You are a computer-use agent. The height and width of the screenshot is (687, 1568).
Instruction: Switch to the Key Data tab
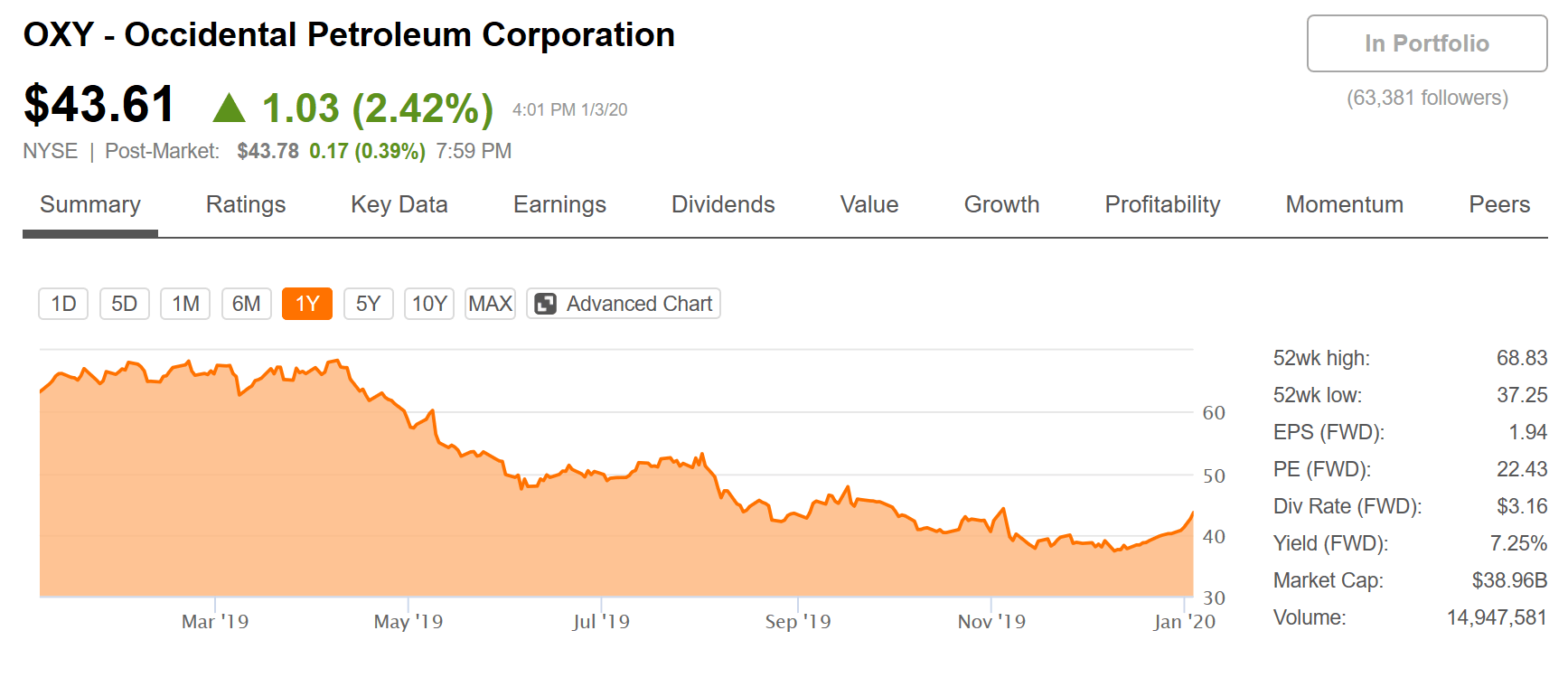tap(399, 205)
